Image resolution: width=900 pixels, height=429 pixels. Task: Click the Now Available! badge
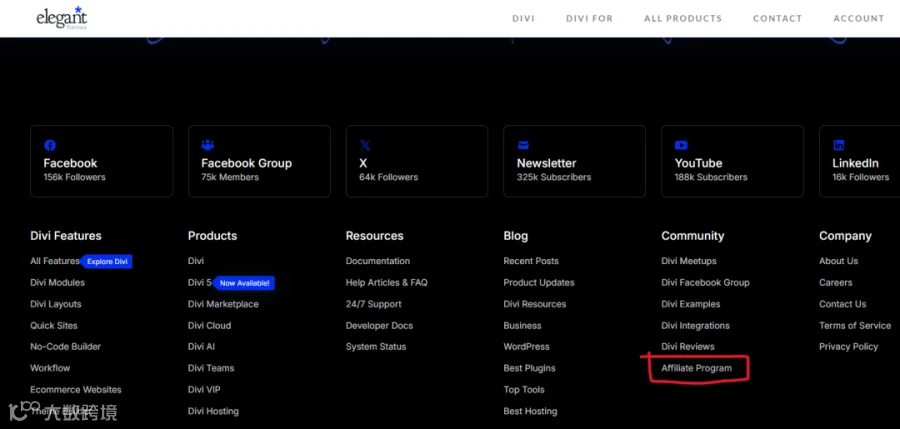coord(244,283)
